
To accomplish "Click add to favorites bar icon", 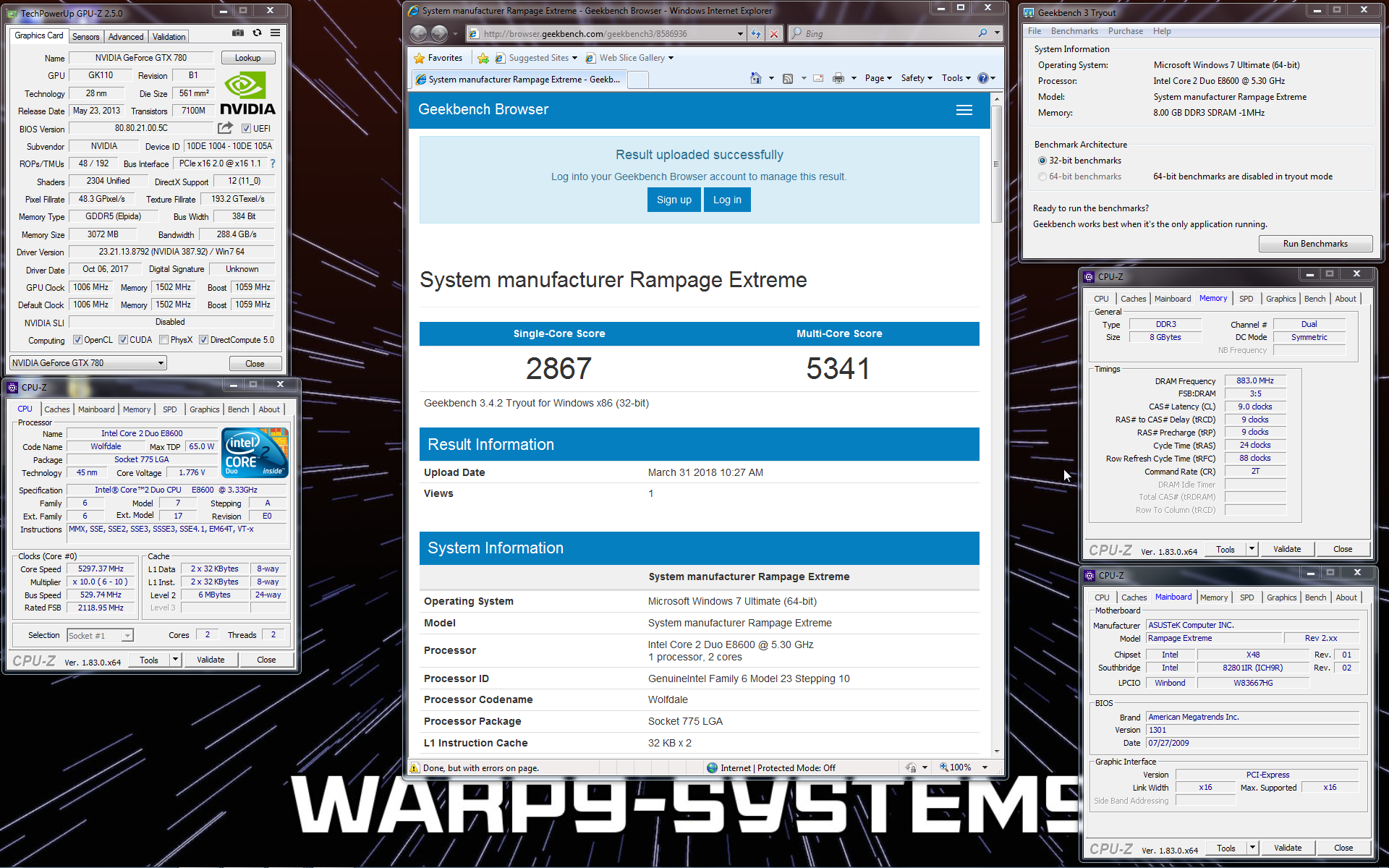I will pos(483,58).
